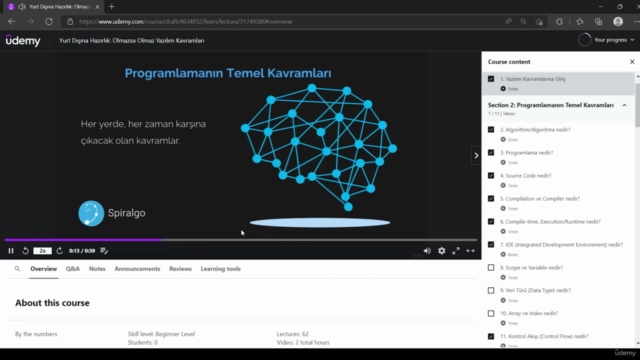Image resolution: width=640 pixels, height=360 pixels.
Task: Search course content magnifier icon
Action: [17, 269]
